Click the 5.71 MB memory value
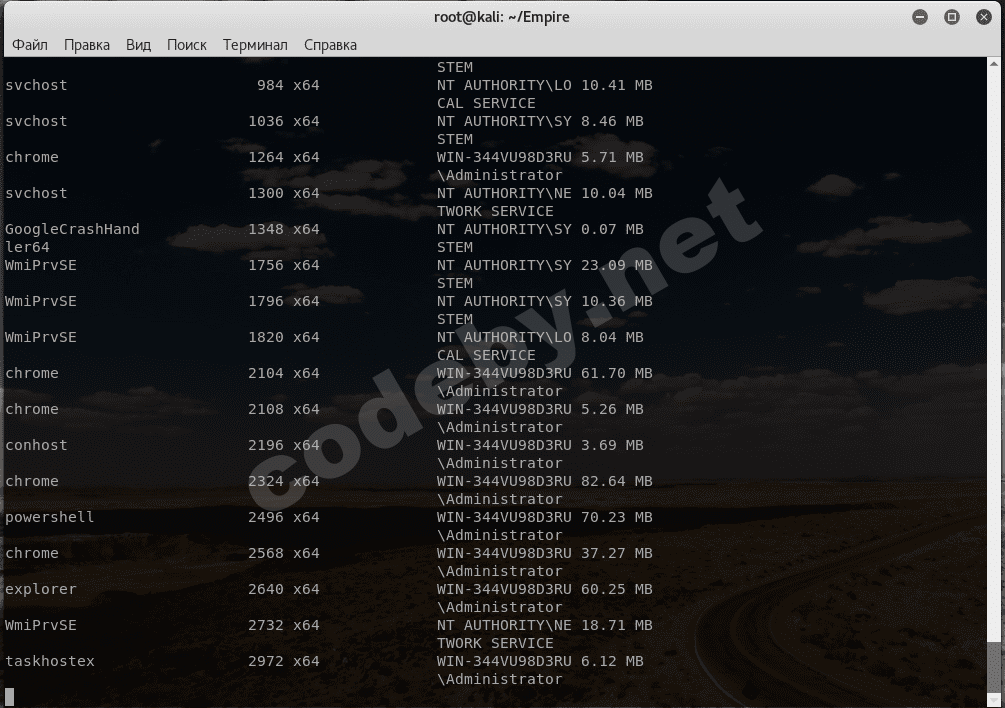This screenshot has width=1005, height=708. pyautogui.click(x=612, y=157)
